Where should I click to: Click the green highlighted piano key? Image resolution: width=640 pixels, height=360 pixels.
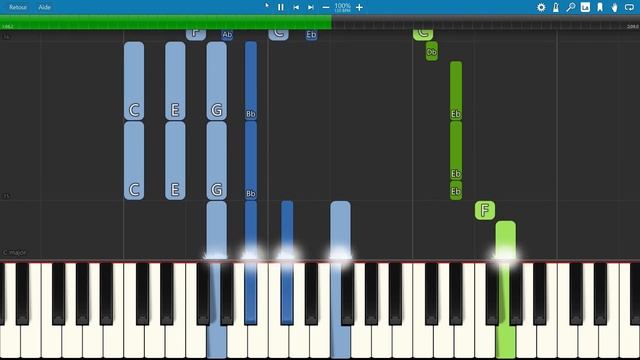506,310
